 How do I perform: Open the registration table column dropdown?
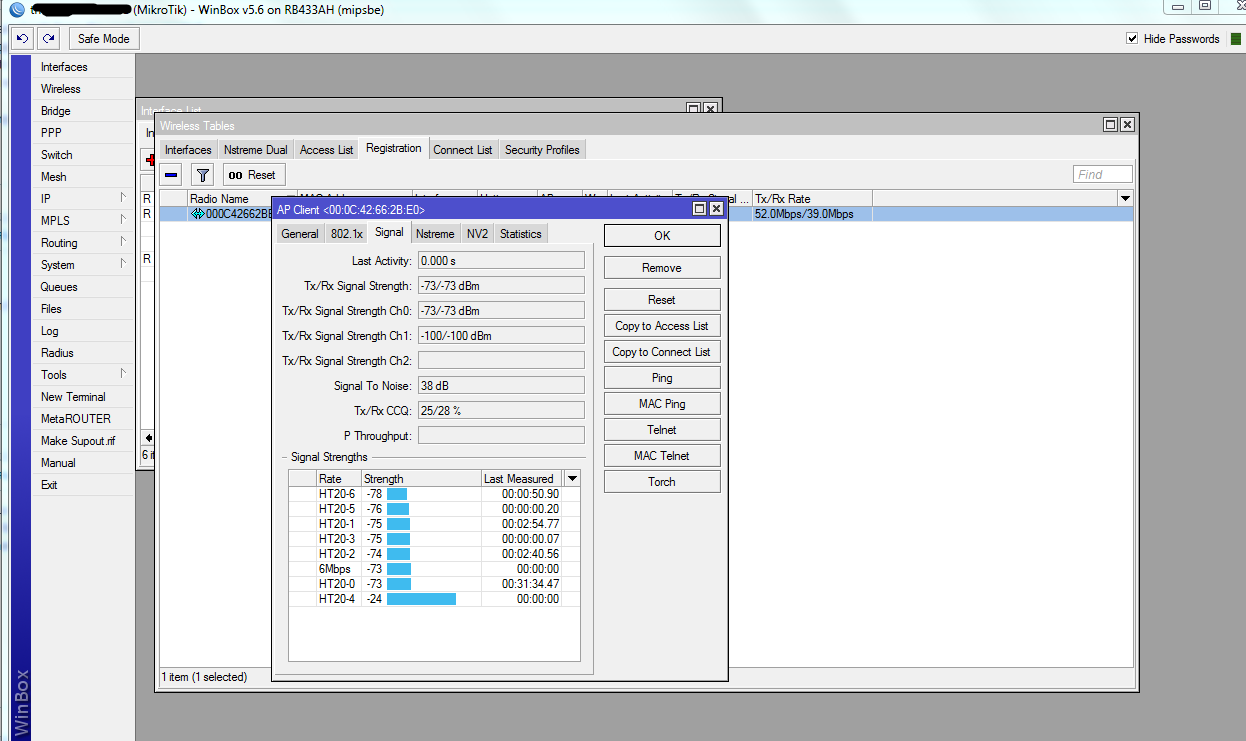(1125, 199)
